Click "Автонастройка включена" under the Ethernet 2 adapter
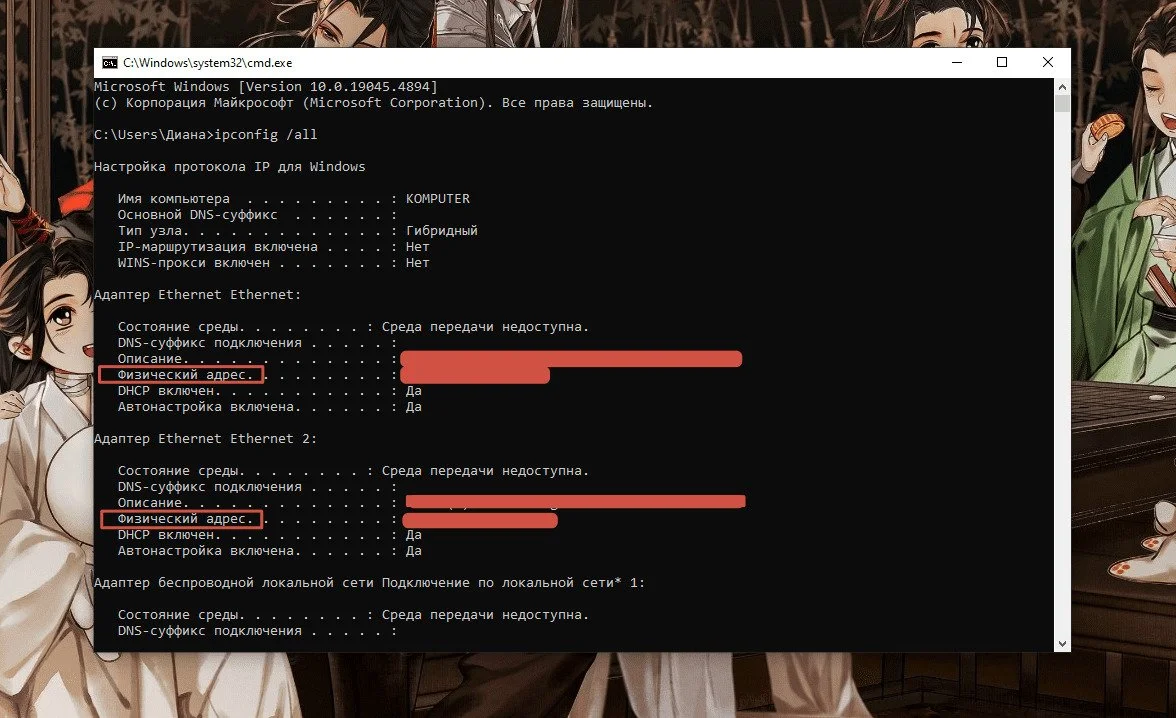 [x=208, y=551]
